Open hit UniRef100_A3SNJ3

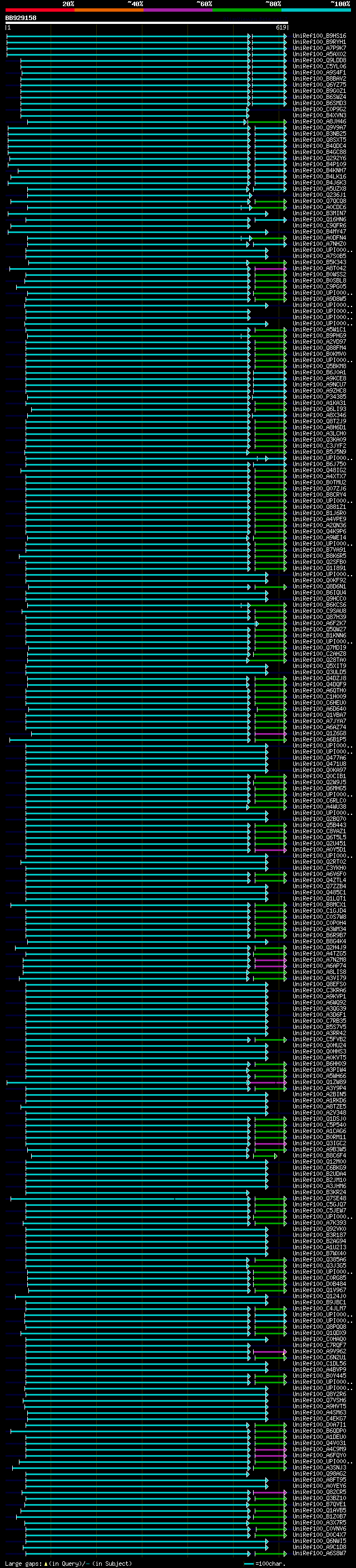[x=319, y=1467]
